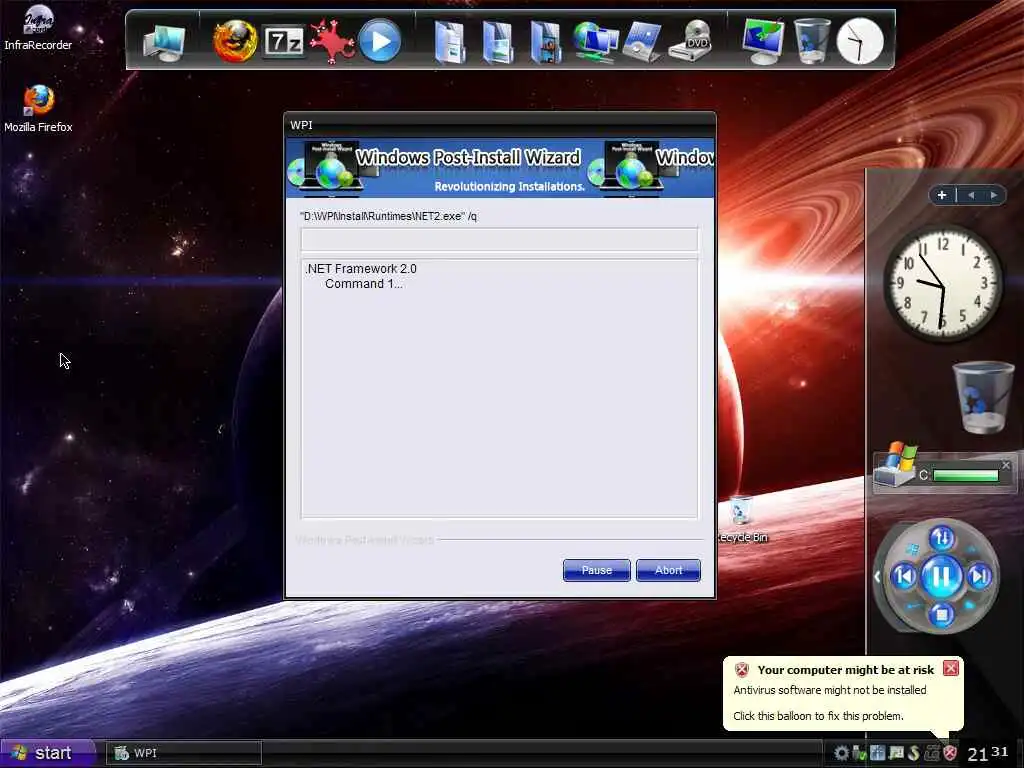The width and height of the screenshot is (1024, 768).
Task: Select the WPI taskbar button
Action: click(x=184, y=753)
